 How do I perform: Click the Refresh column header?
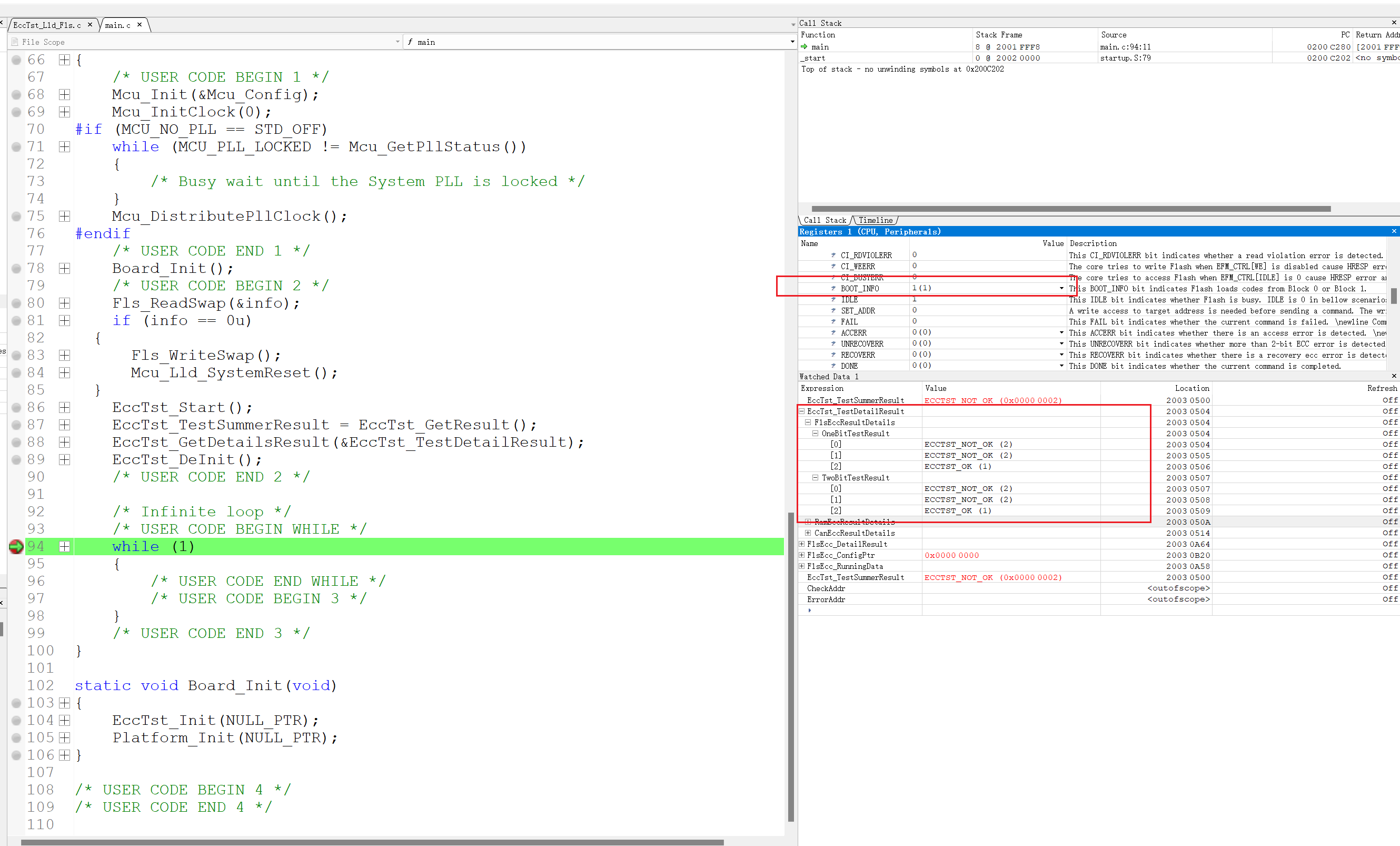click(1382, 388)
